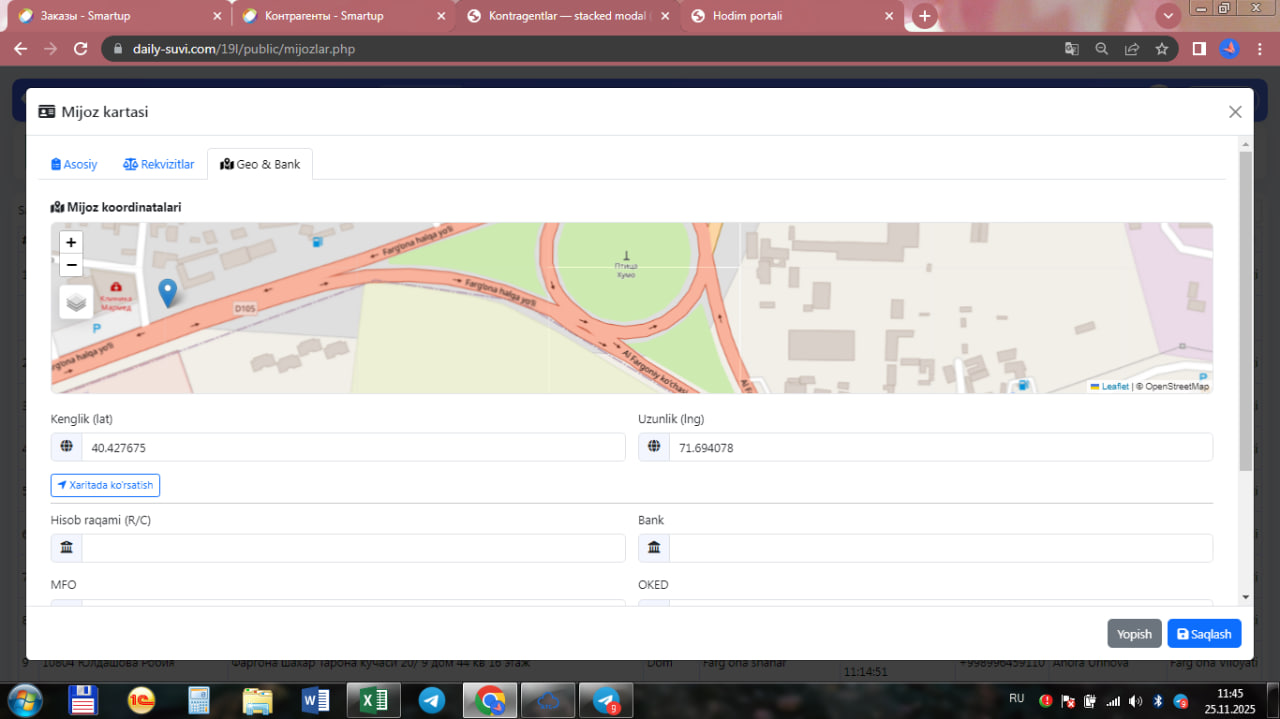Bookmark this page with star icon

[1161, 48]
